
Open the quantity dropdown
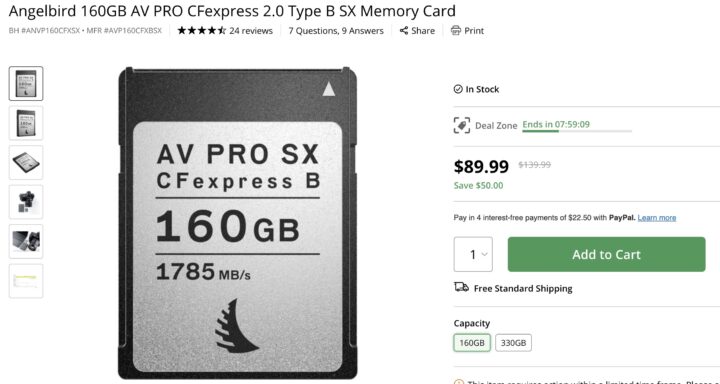473,254
